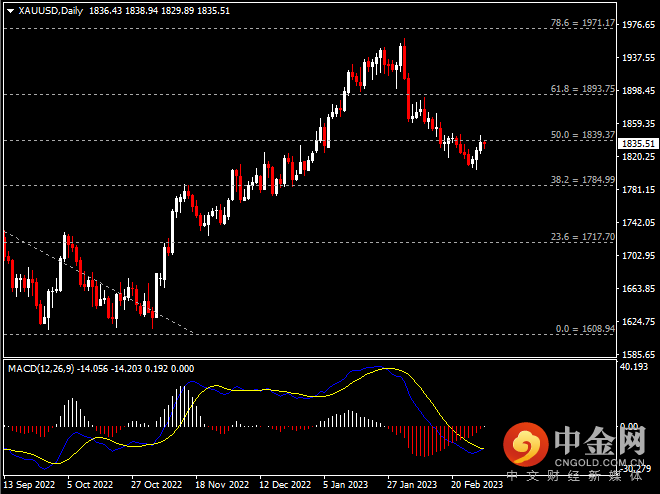
Task: Select the XAUUSD,Daily chart title
Action: click(x=46, y=11)
